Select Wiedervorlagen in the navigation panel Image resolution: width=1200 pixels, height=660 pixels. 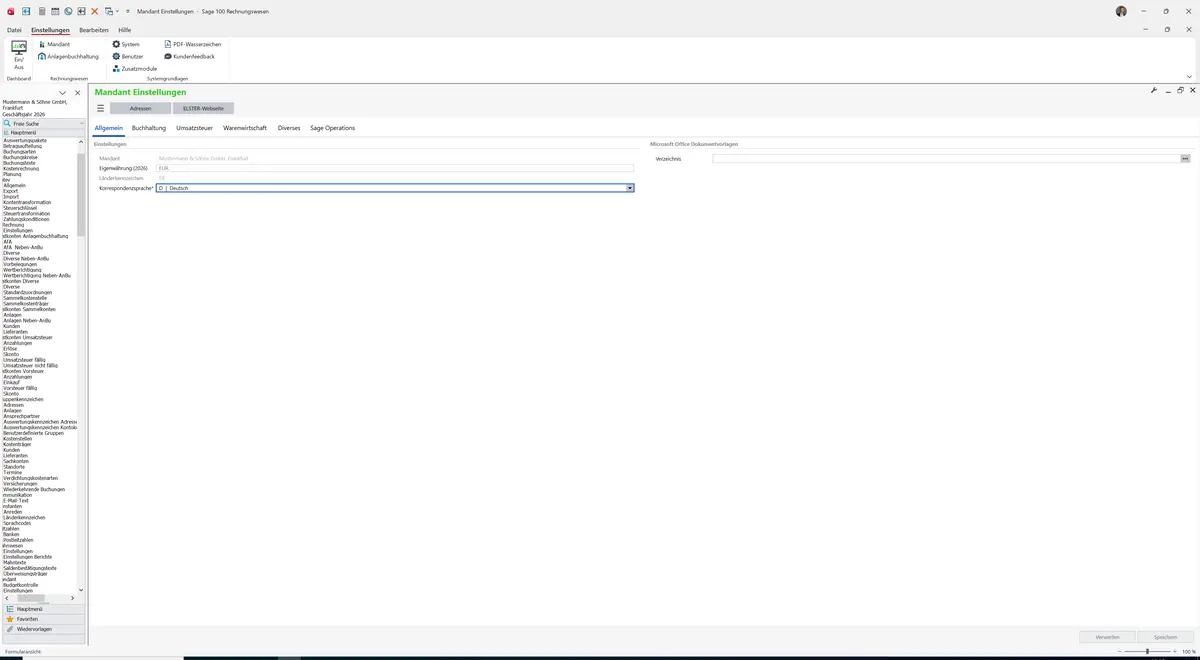tap(43, 629)
